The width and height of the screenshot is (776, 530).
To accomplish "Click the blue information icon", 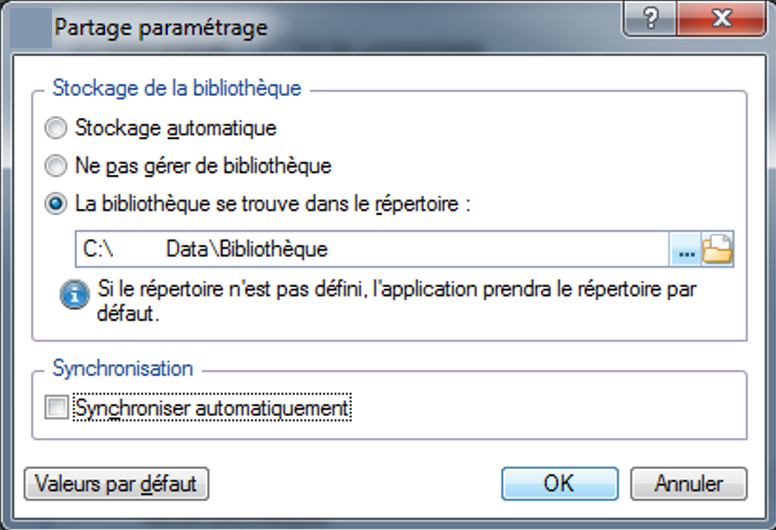I will point(75,294).
